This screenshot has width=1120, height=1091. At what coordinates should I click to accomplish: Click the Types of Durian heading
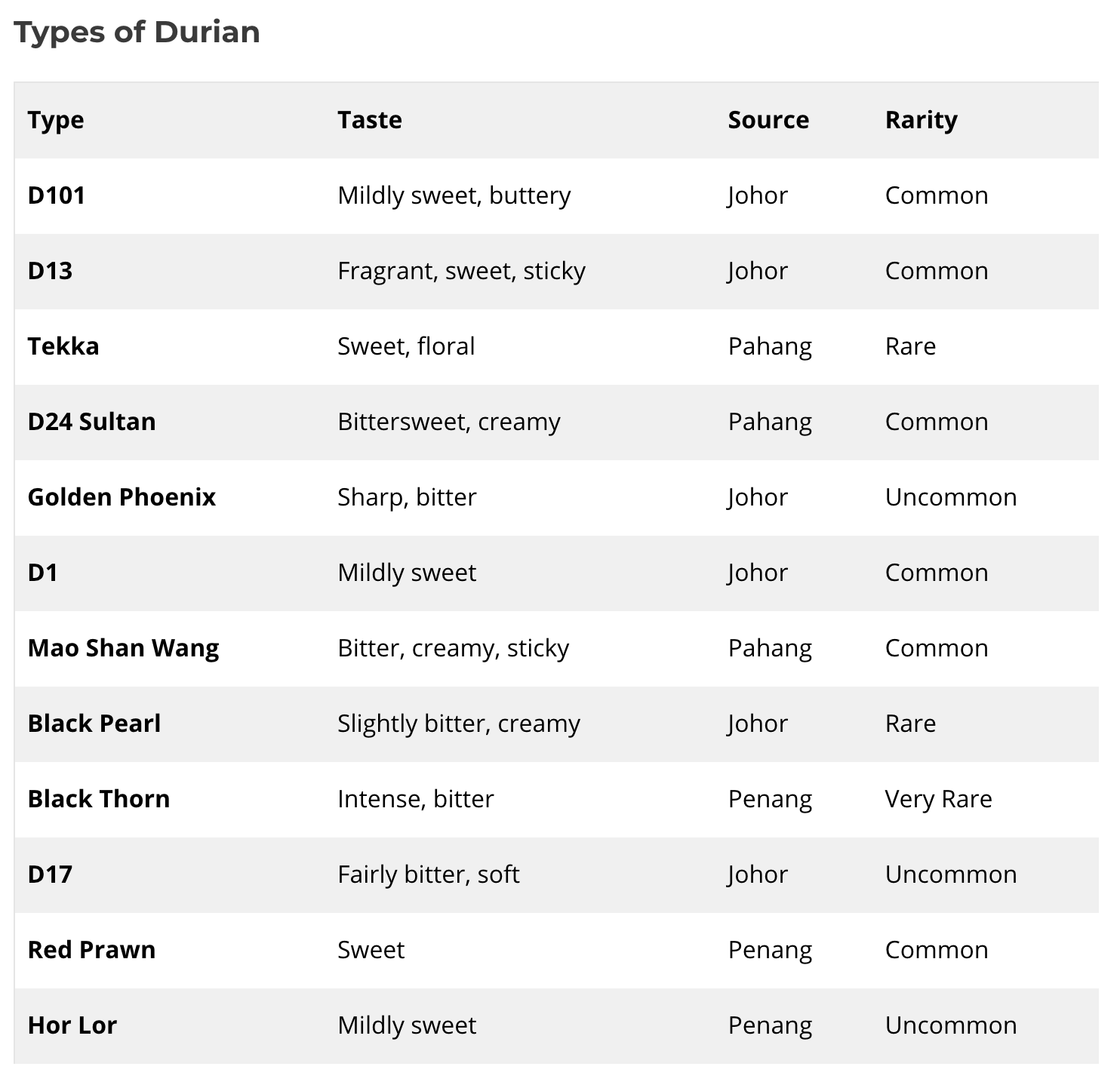(x=137, y=32)
